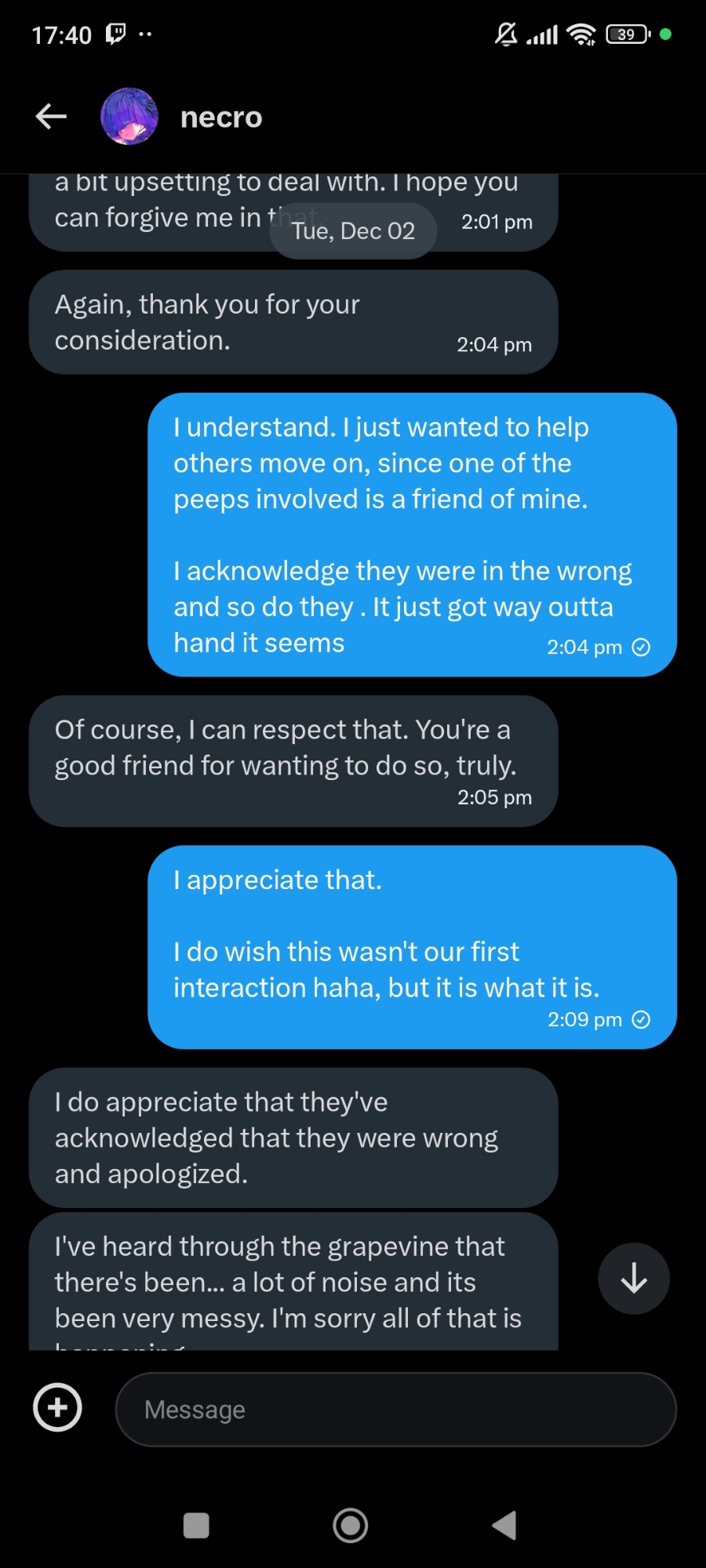
Task: Tap the Android recent apps square
Action: tap(196, 1526)
